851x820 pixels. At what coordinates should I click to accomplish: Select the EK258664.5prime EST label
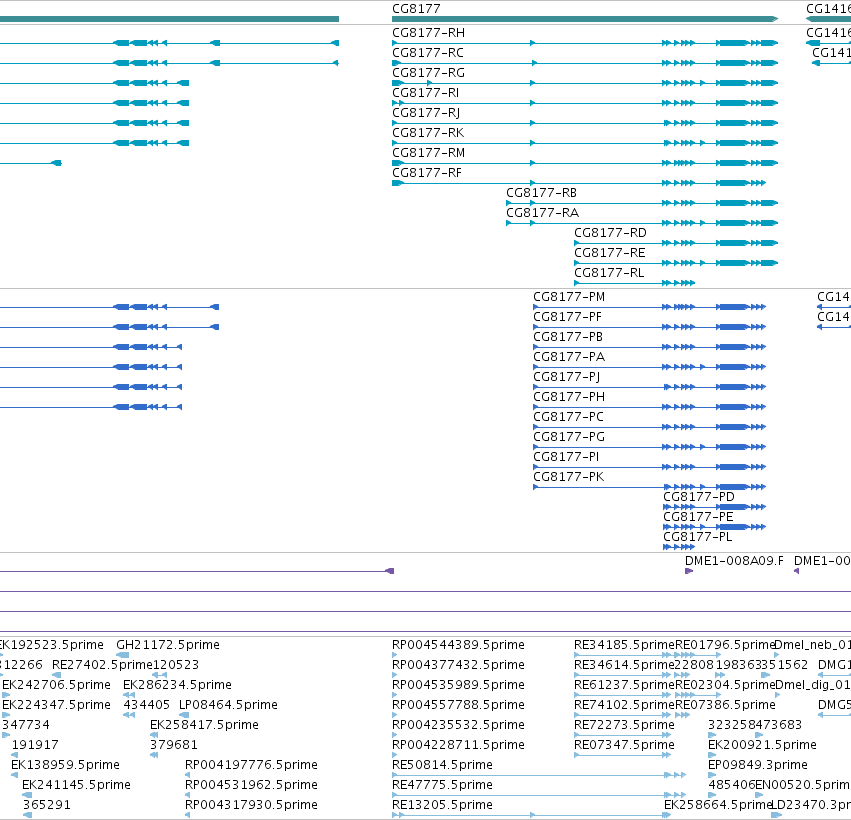point(717,805)
